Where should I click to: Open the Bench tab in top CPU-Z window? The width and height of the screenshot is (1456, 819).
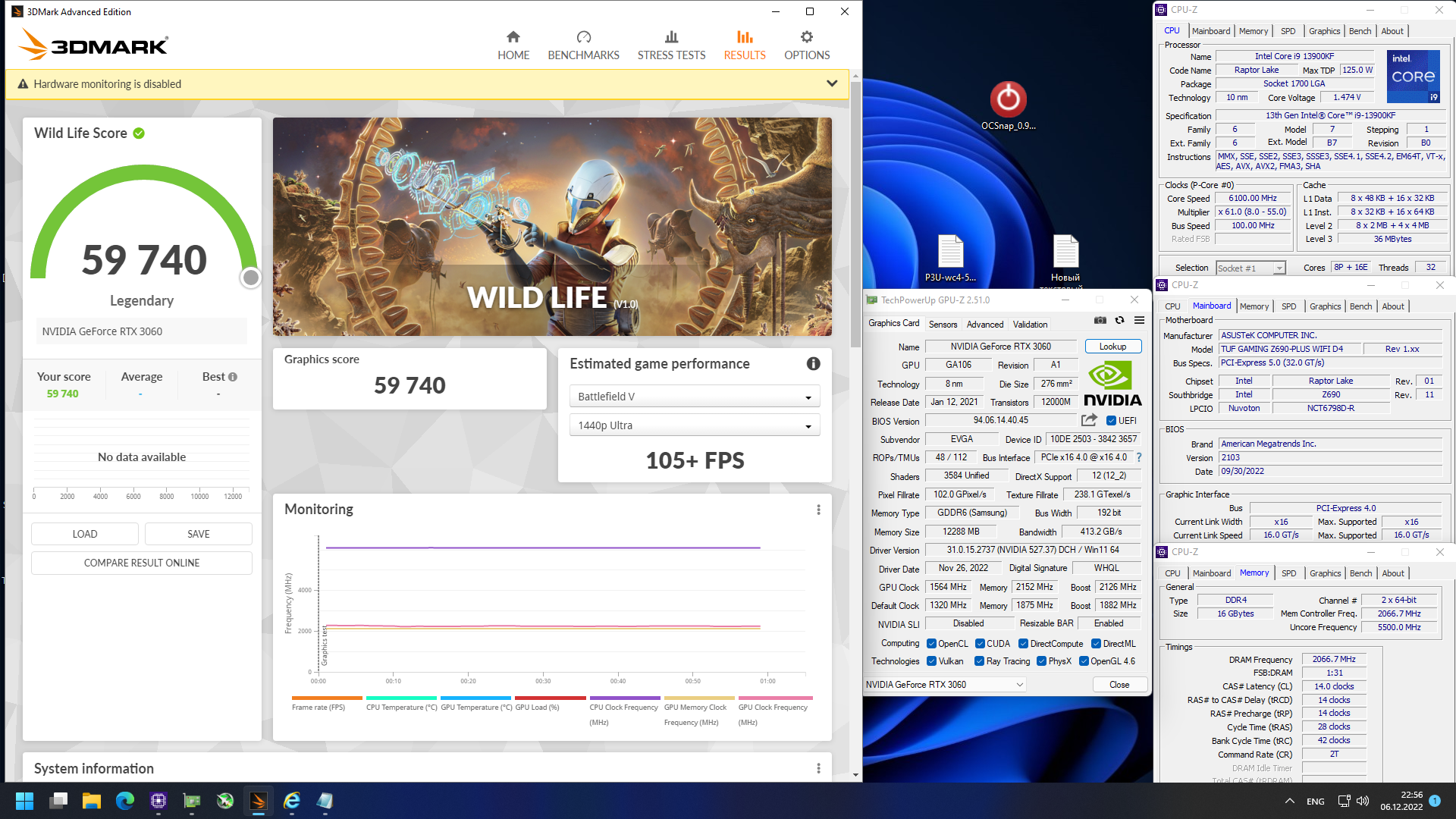1360,31
